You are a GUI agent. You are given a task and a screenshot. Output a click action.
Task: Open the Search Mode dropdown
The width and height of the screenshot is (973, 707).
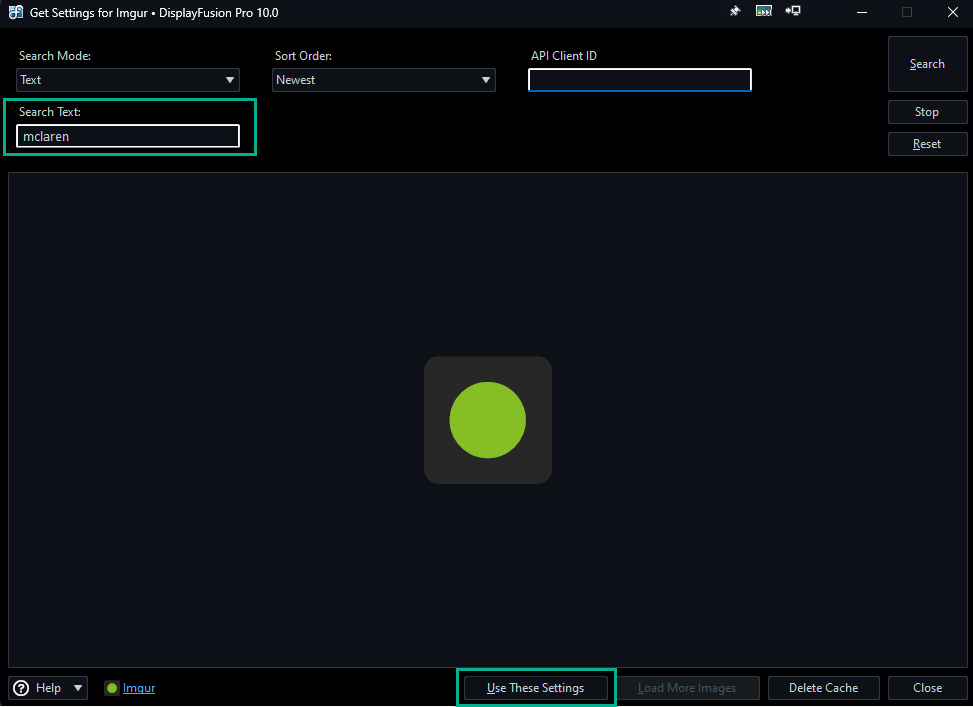tap(128, 80)
